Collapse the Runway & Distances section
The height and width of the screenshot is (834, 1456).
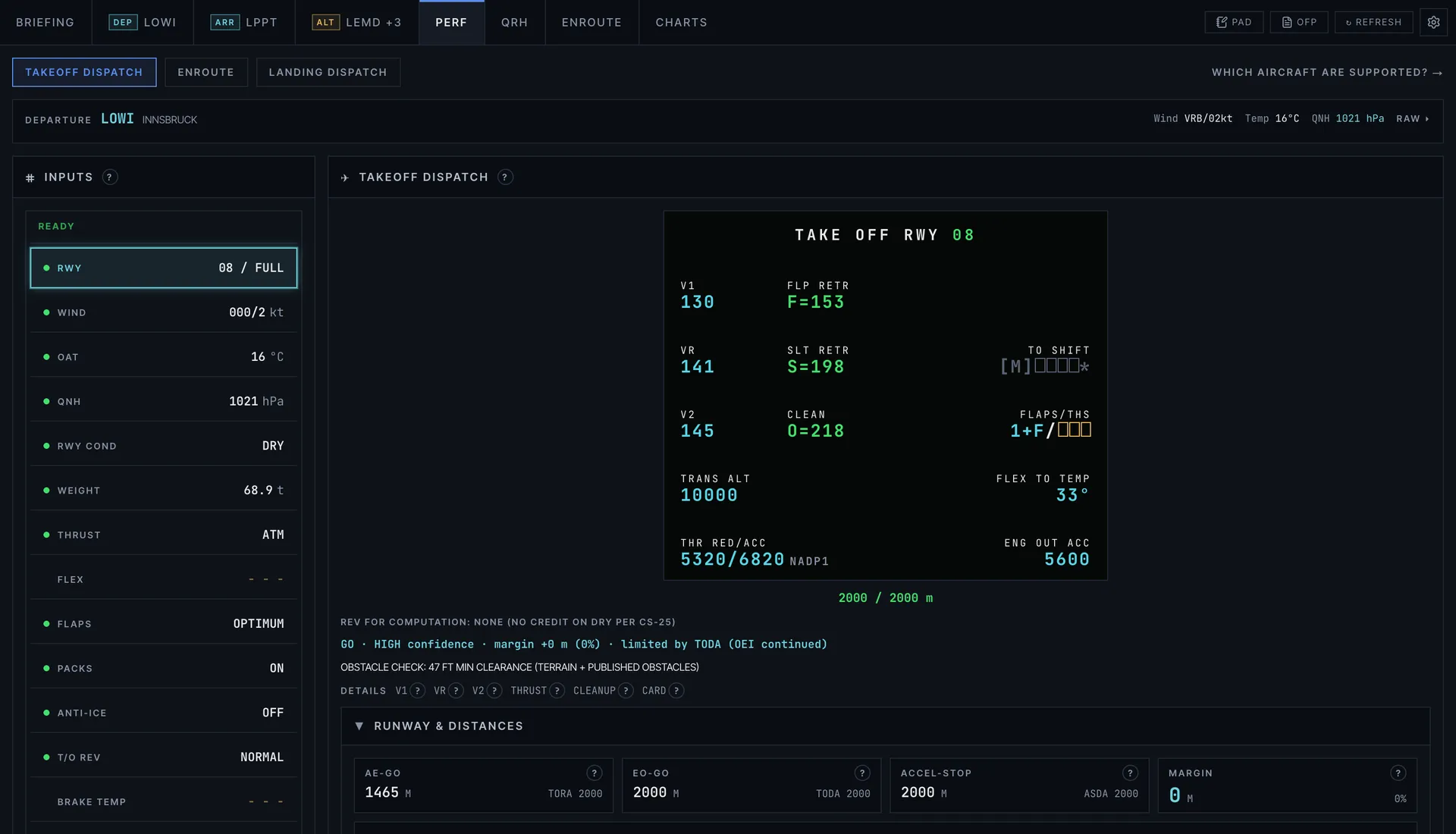click(359, 726)
